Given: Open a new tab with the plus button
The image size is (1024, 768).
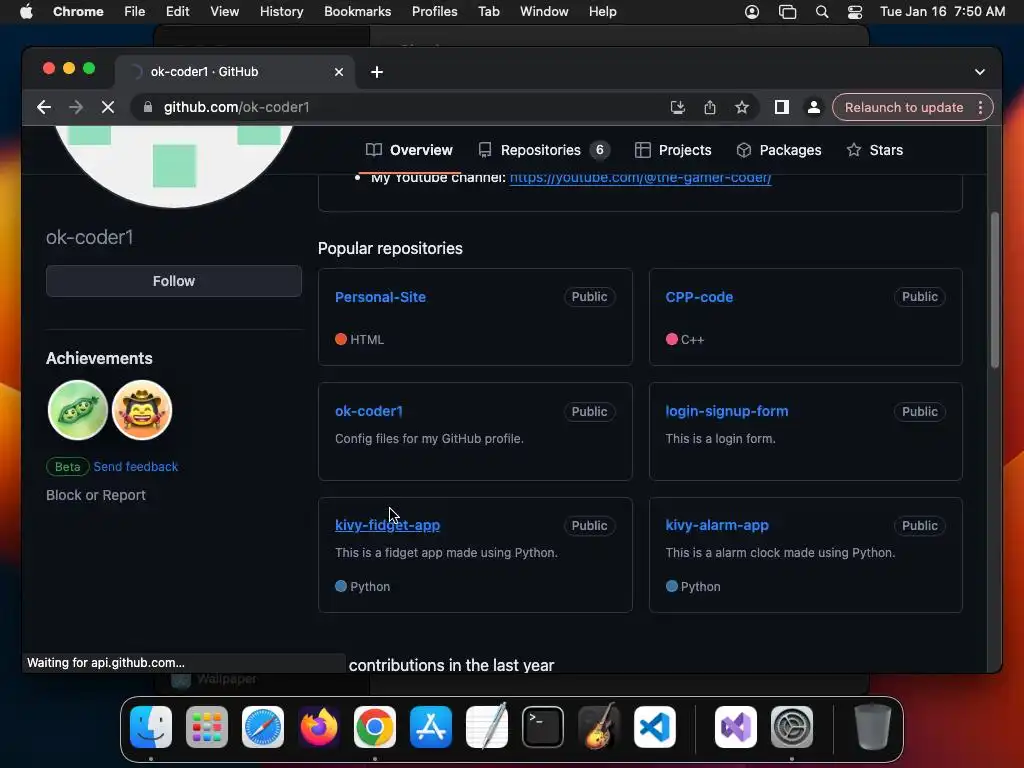Looking at the screenshot, I should pos(377,72).
